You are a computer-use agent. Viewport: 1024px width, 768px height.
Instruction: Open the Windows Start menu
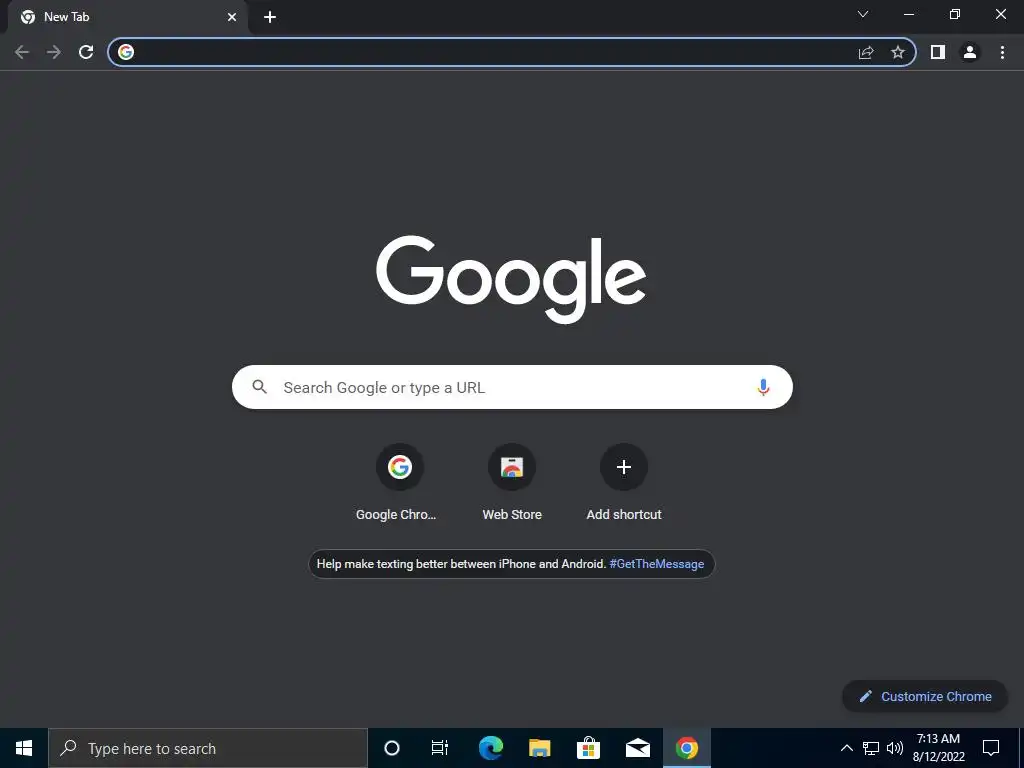click(24, 748)
